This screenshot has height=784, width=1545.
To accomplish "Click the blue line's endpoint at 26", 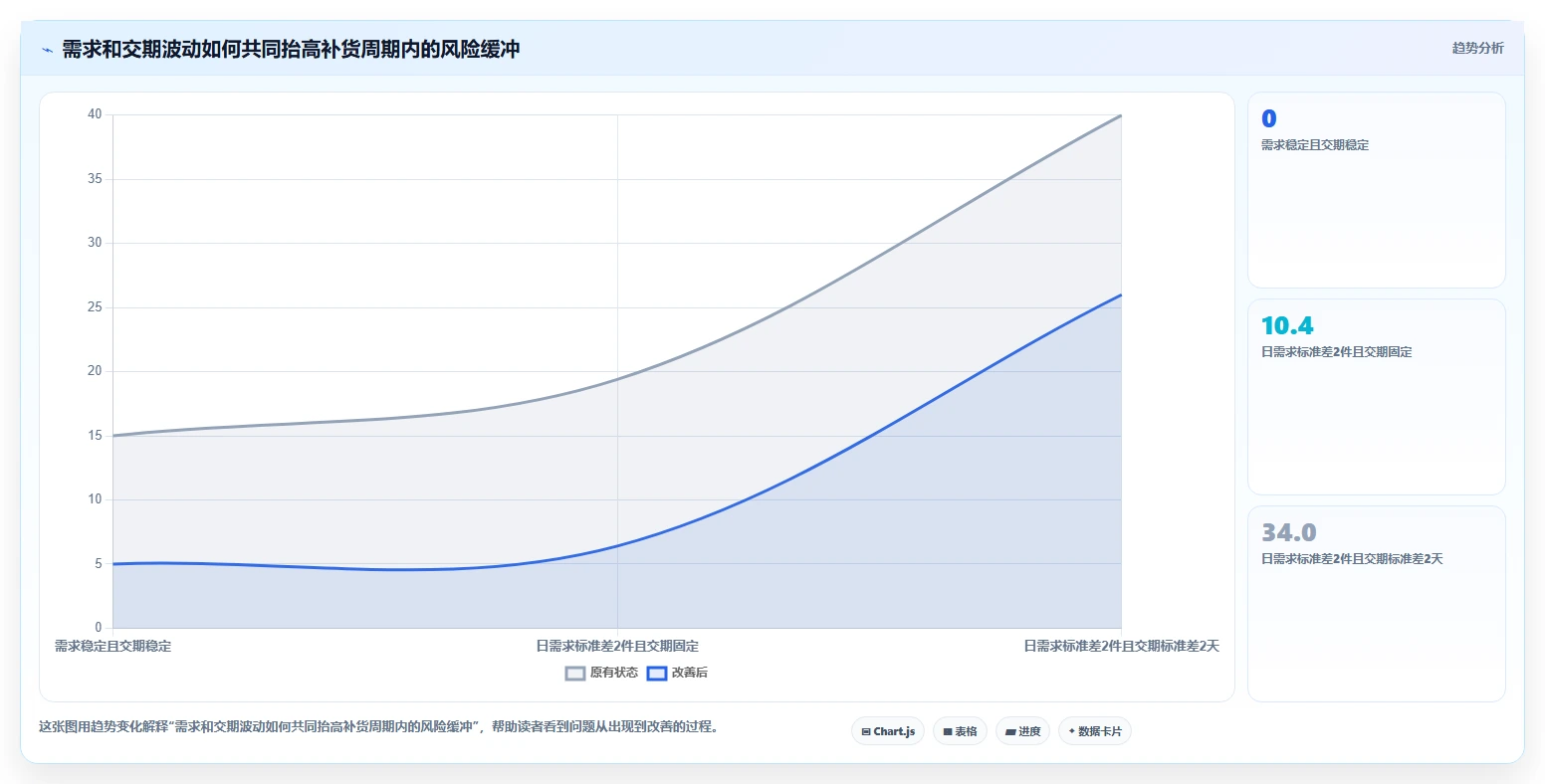I will [1121, 294].
